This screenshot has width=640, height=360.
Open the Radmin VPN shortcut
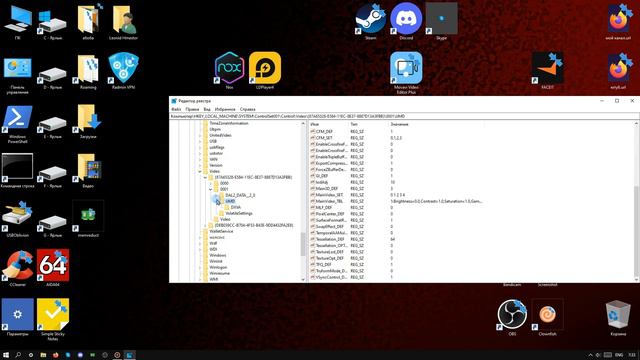(123, 68)
